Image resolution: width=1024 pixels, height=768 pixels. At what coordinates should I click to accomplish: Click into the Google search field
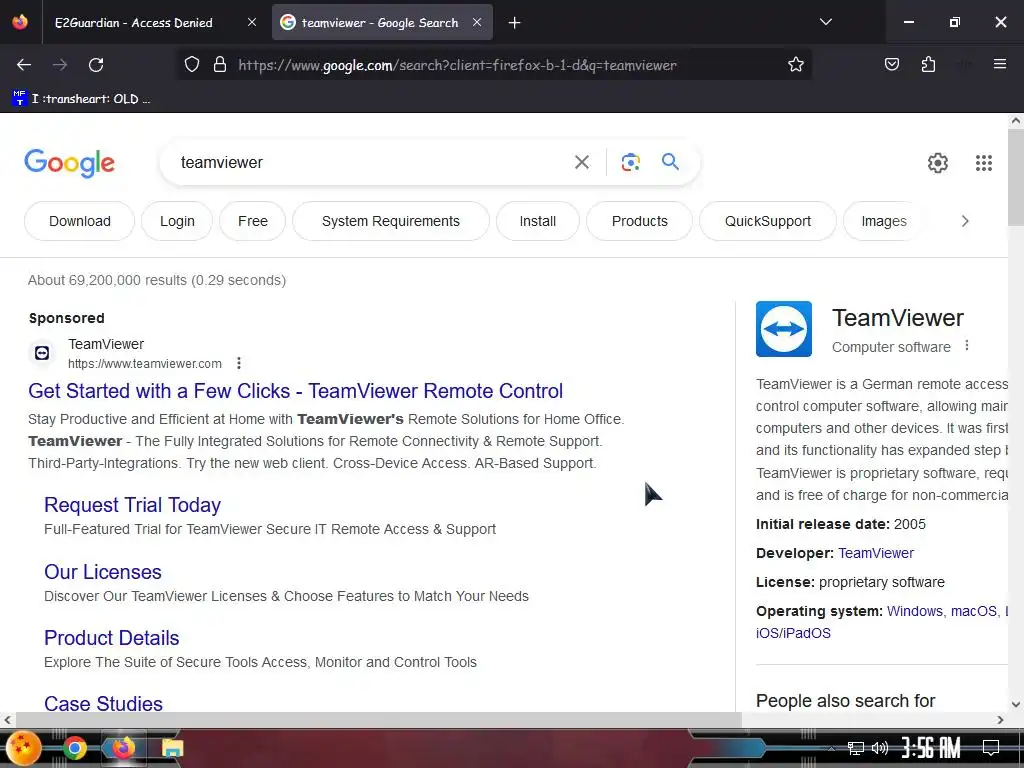369,163
